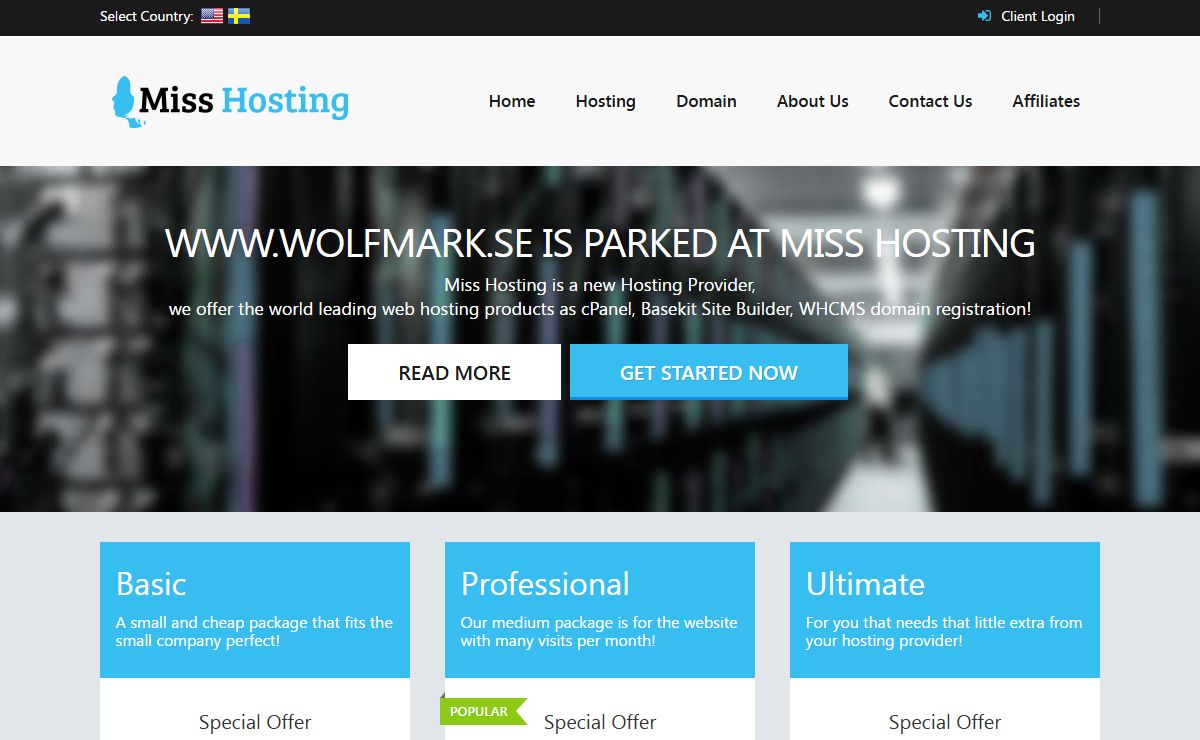
Task: Navigate to About Us page
Action: point(812,101)
